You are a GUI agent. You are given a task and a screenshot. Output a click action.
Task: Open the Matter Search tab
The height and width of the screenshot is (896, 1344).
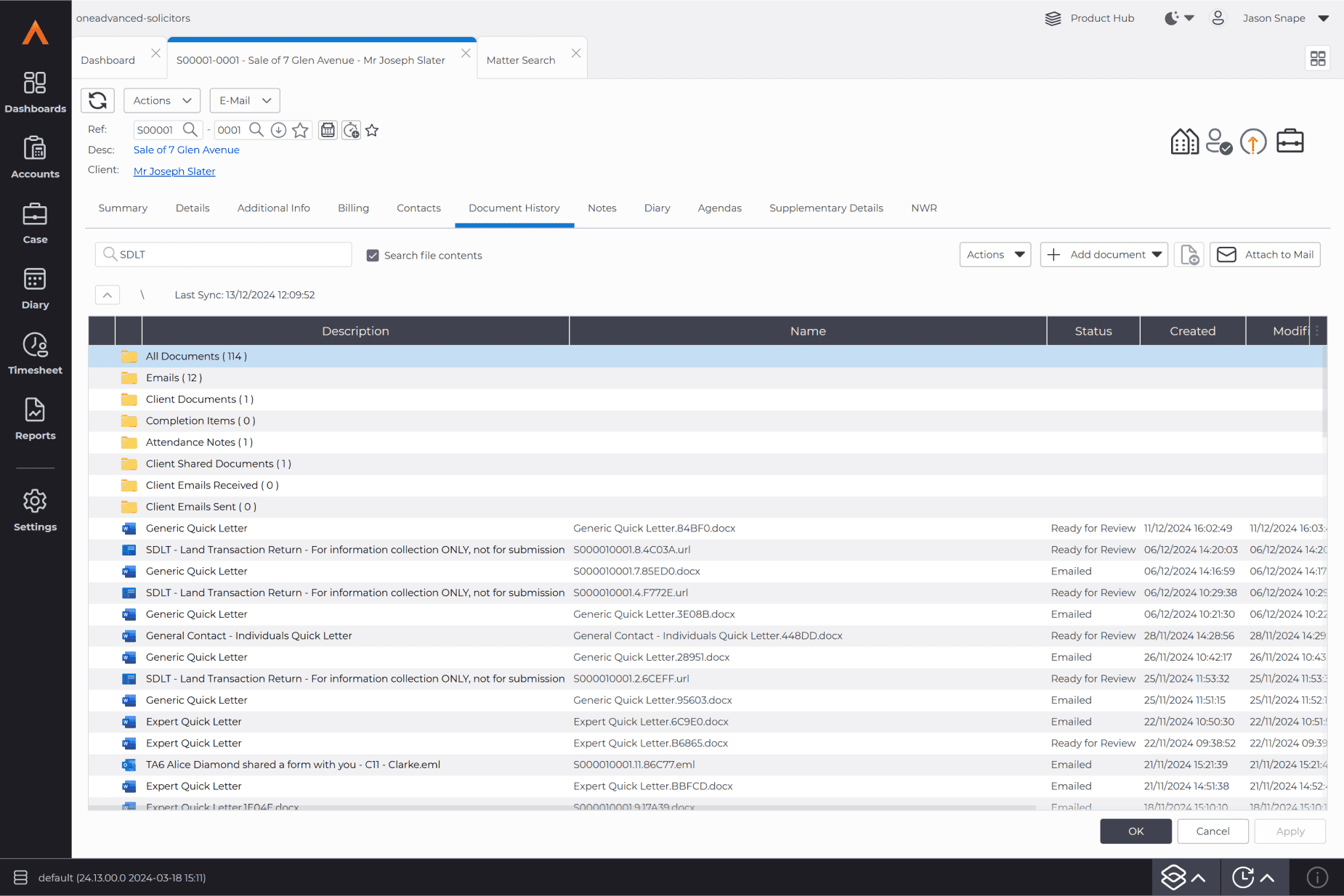pyautogui.click(x=521, y=60)
